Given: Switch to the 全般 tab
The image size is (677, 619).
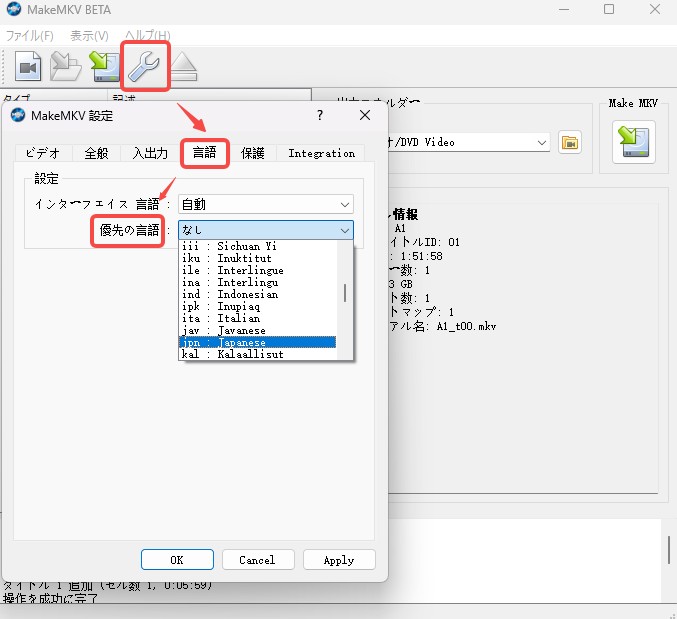Looking at the screenshot, I should [96, 153].
